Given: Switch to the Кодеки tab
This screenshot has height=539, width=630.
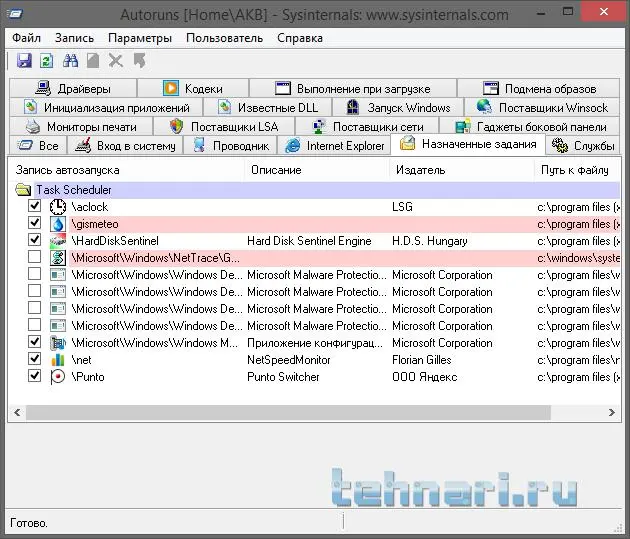Looking at the screenshot, I should pyautogui.click(x=193, y=88).
